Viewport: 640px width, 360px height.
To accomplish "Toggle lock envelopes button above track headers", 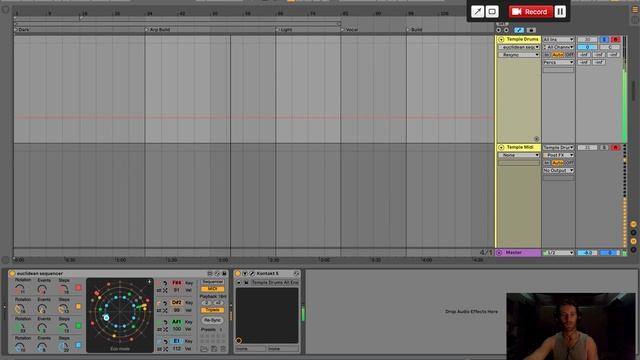I will tap(531, 30).
